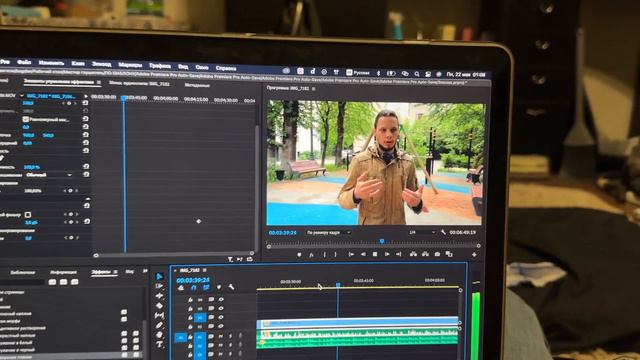Open the Справка menu
The image size is (640, 360).
[226, 68]
